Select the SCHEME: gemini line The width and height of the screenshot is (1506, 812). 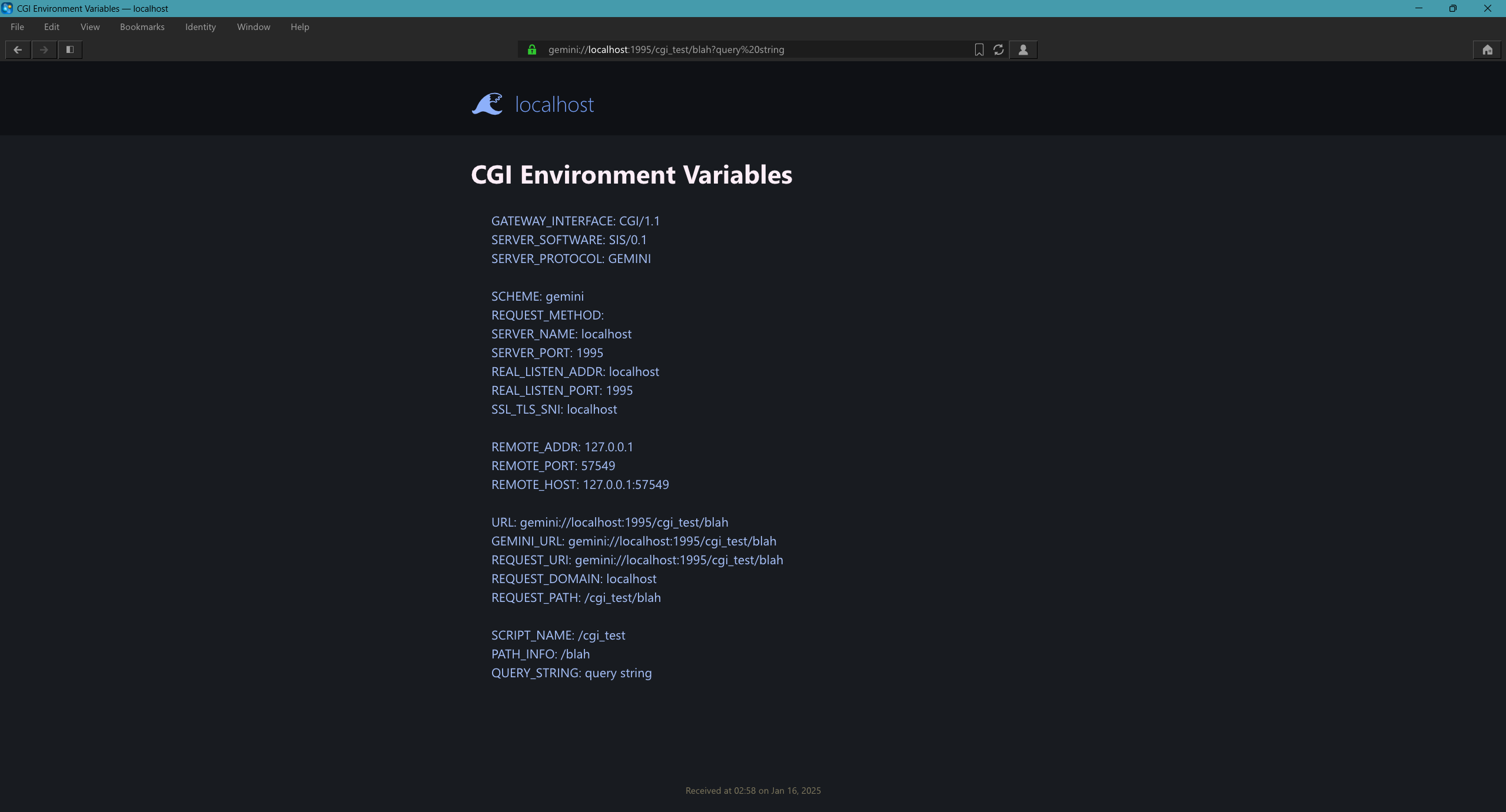tap(537, 297)
